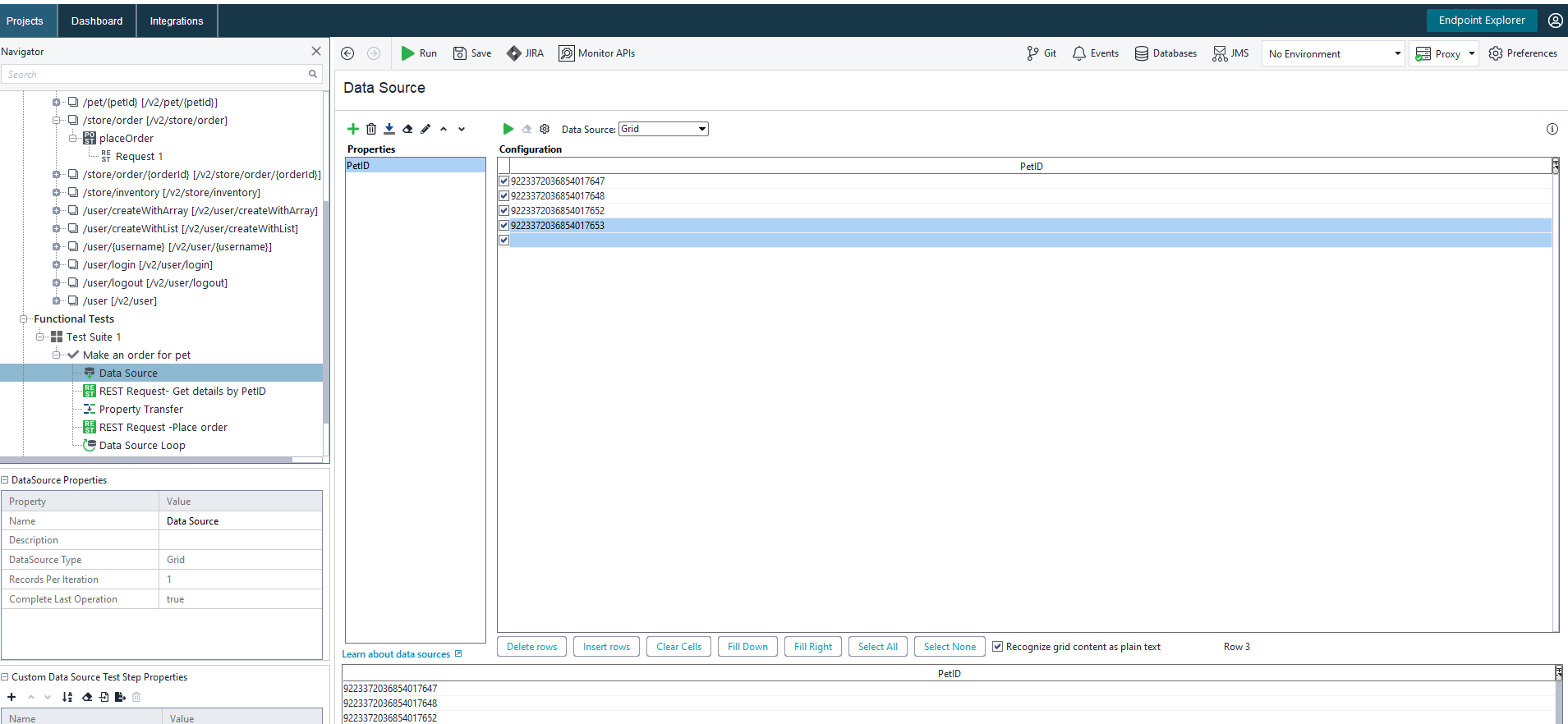Image resolution: width=1568 pixels, height=724 pixels.
Task: Click the pencil edit icon above Properties
Action: click(425, 129)
